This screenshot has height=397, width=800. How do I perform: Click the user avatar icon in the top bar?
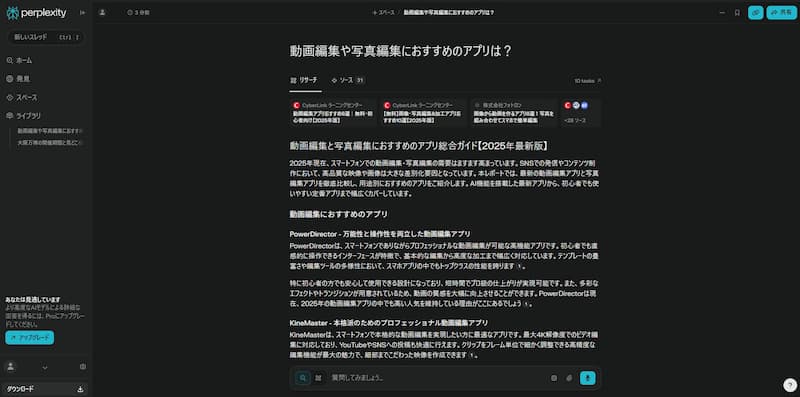click(x=102, y=12)
